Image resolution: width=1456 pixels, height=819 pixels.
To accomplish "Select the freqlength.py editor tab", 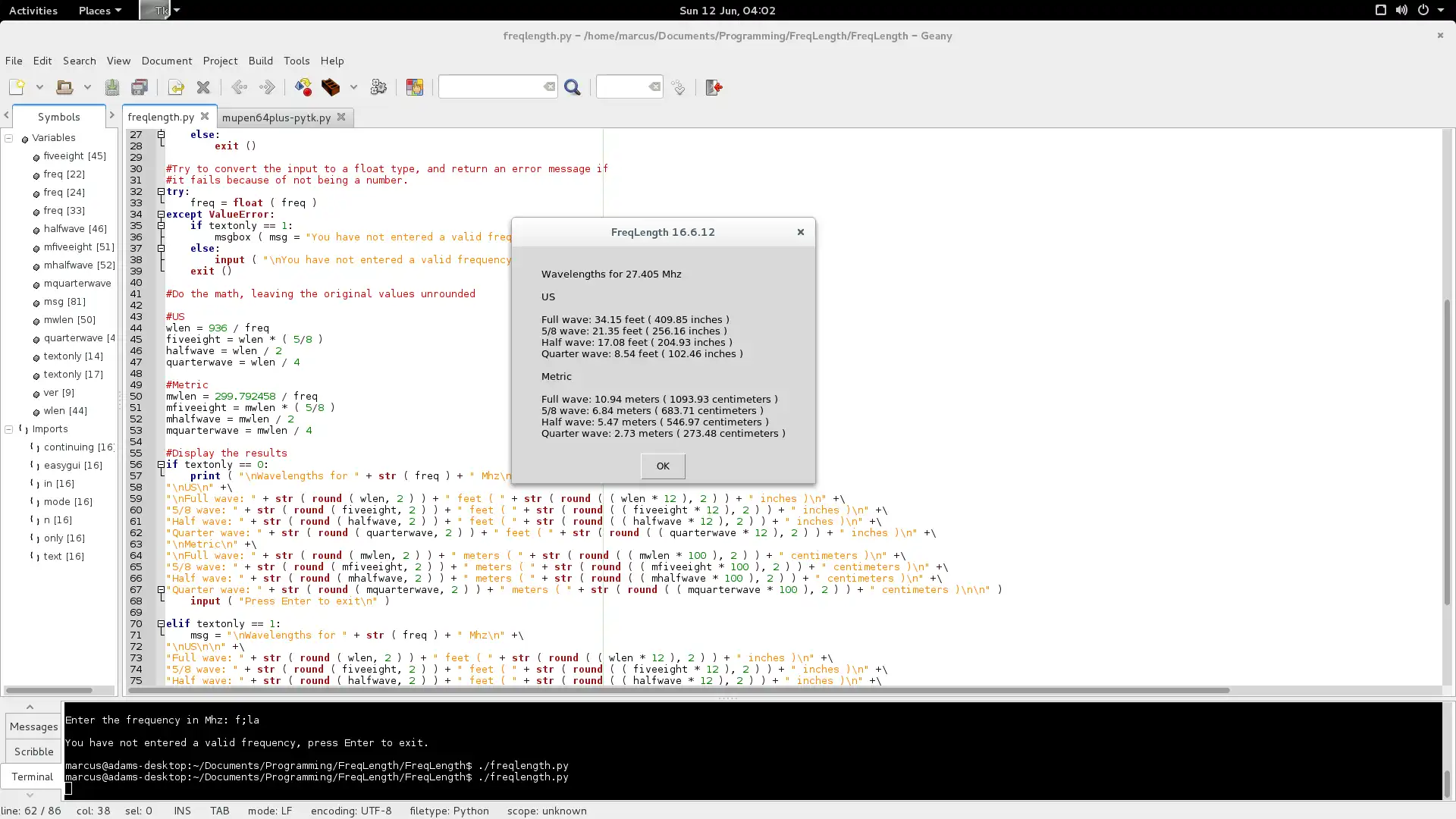I will (160, 117).
